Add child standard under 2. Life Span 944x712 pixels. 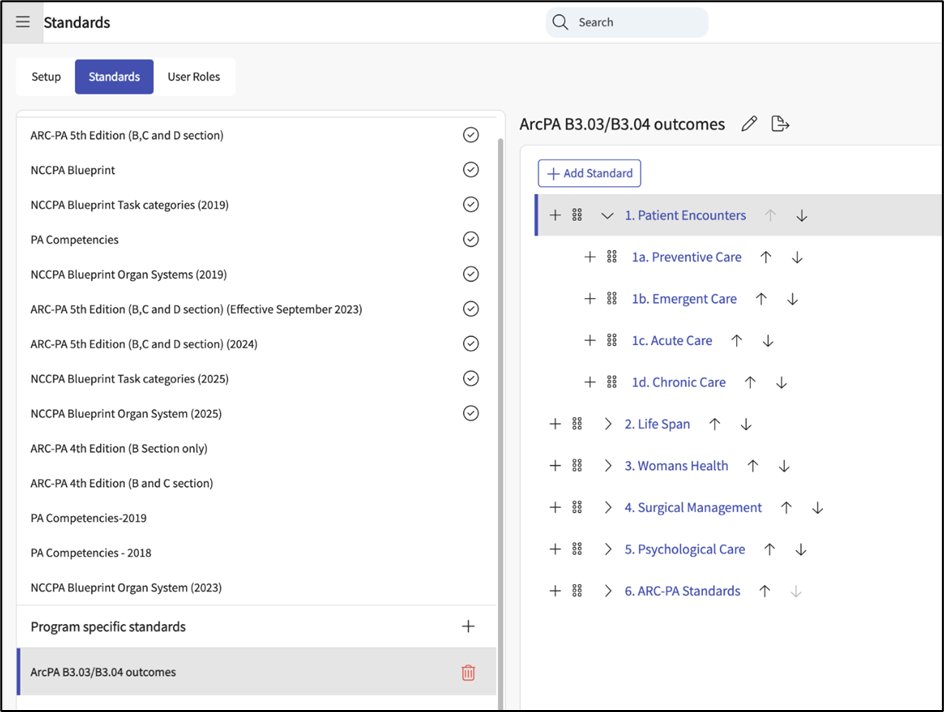tap(555, 424)
